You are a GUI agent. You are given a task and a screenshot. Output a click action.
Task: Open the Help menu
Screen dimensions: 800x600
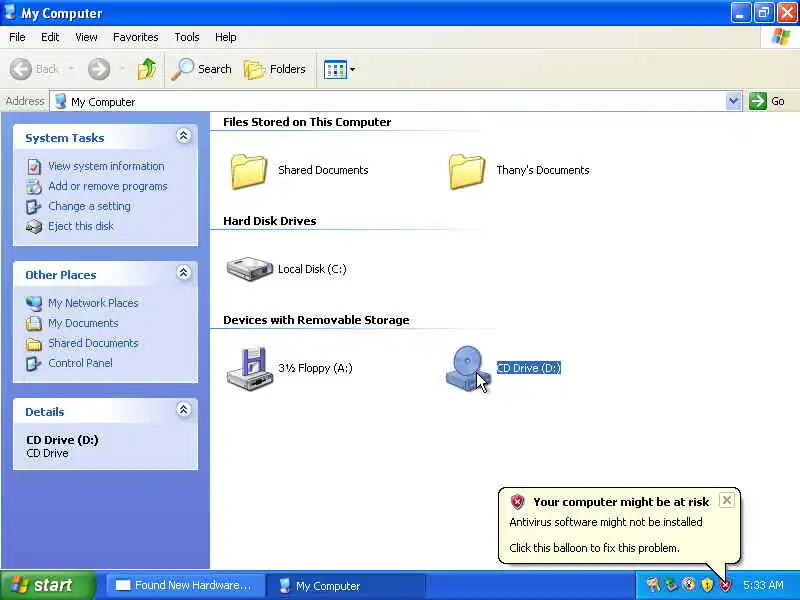coord(226,37)
